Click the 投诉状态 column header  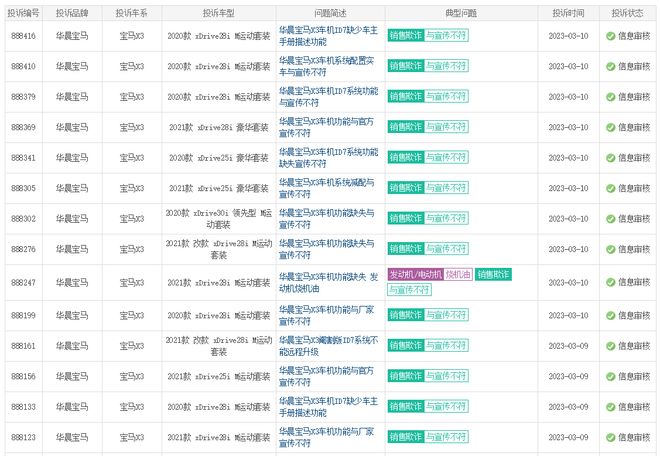pyautogui.click(x=628, y=13)
